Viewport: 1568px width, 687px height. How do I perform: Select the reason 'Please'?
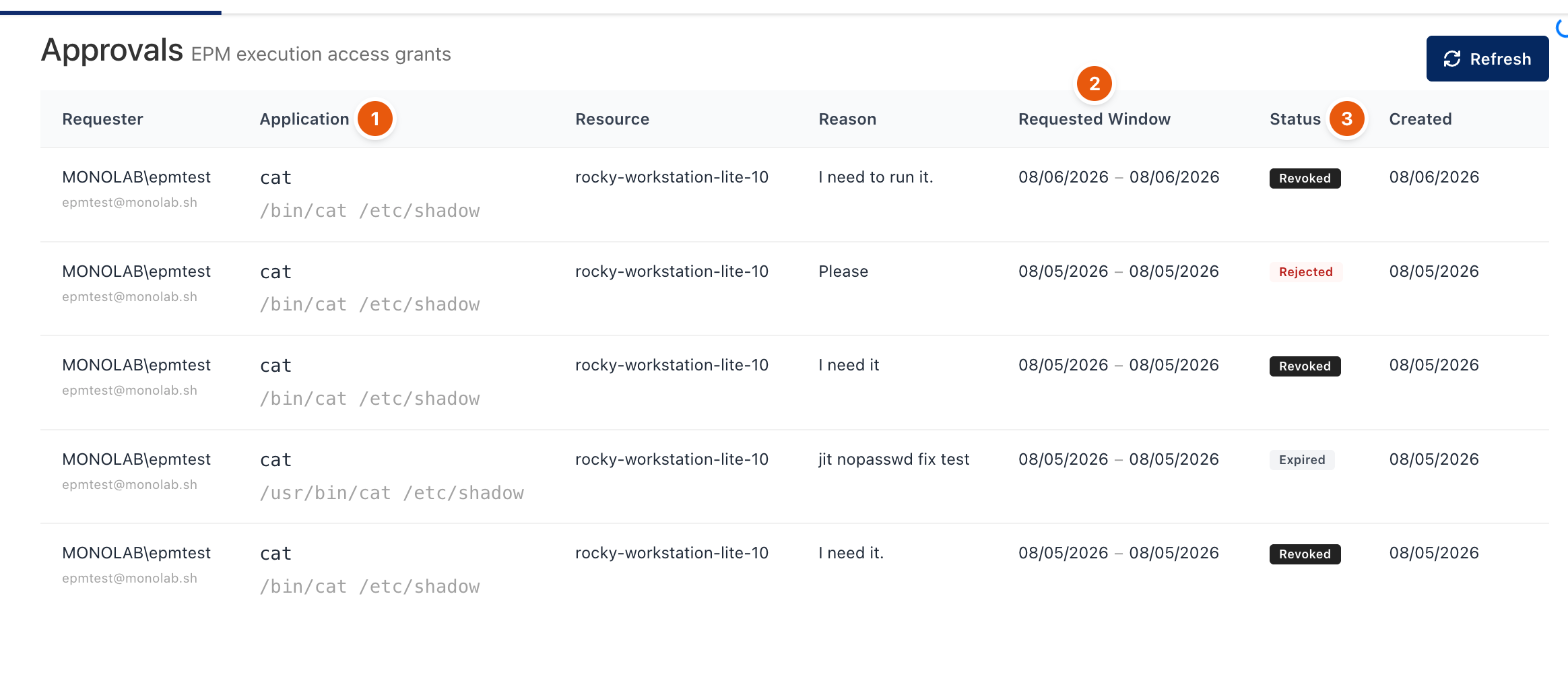point(843,271)
